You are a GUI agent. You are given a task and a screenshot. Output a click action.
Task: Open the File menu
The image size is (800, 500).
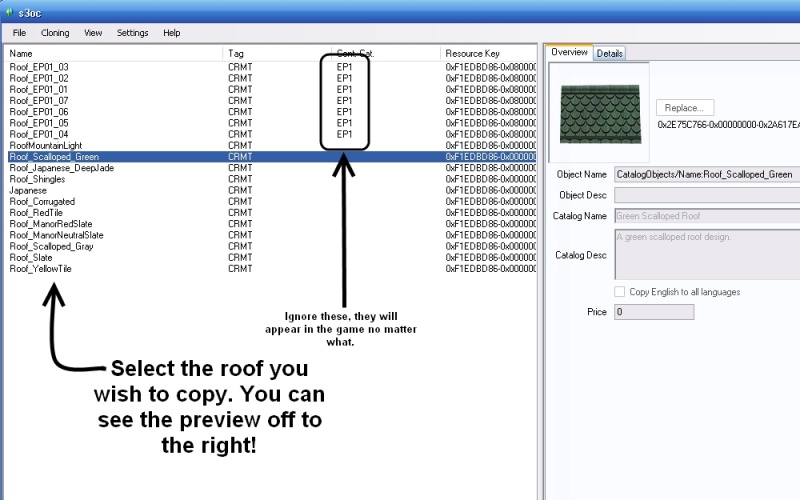(x=20, y=33)
